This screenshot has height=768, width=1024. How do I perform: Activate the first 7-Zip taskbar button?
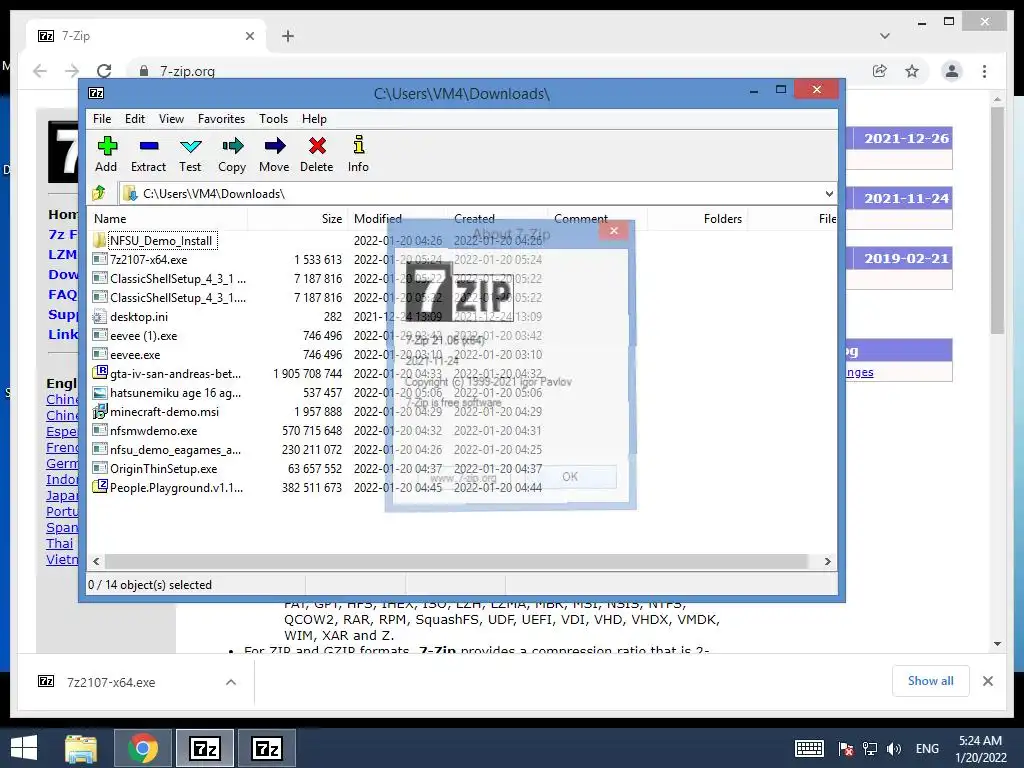click(204, 748)
